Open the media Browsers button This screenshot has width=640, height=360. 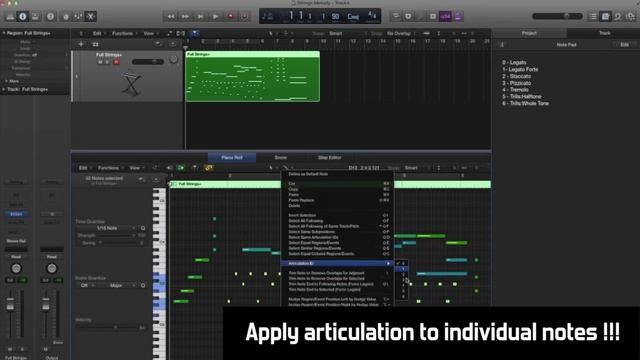coord(631,16)
